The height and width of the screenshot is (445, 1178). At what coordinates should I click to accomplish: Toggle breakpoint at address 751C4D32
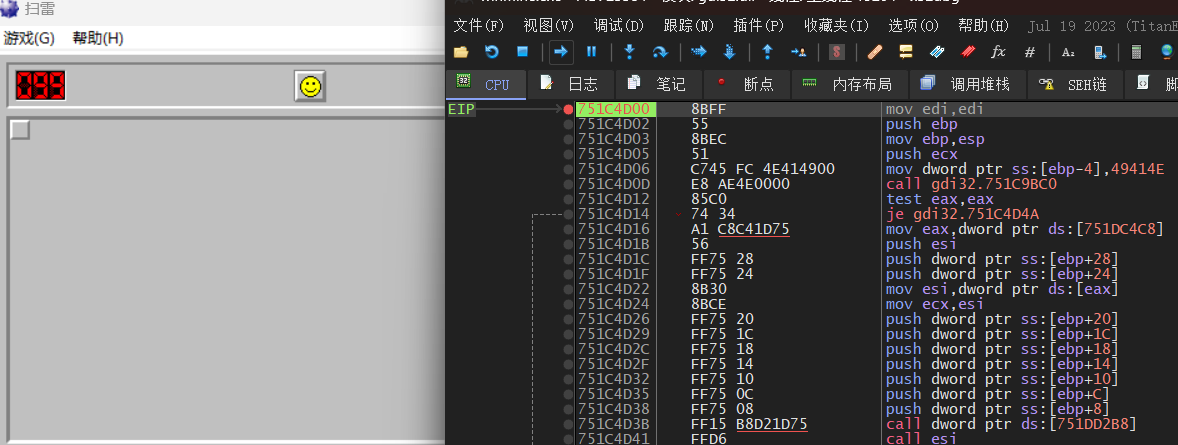(x=569, y=379)
